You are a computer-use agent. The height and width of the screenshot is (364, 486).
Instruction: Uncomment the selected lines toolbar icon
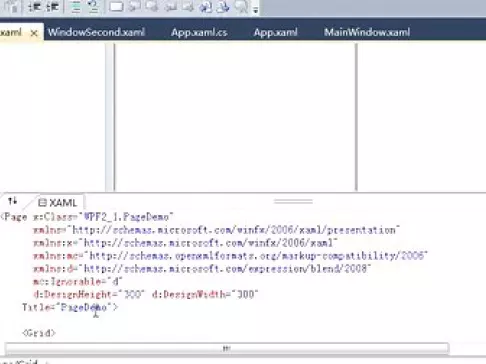click(93, 7)
